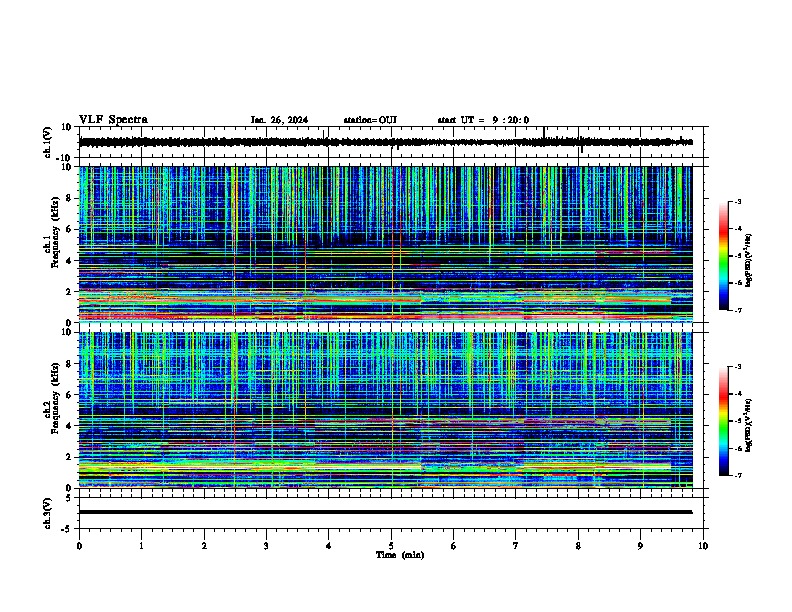Click the ch.2 colorbar 'log(PSD)' label
The width and height of the screenshot is (792, 612).
748,425
